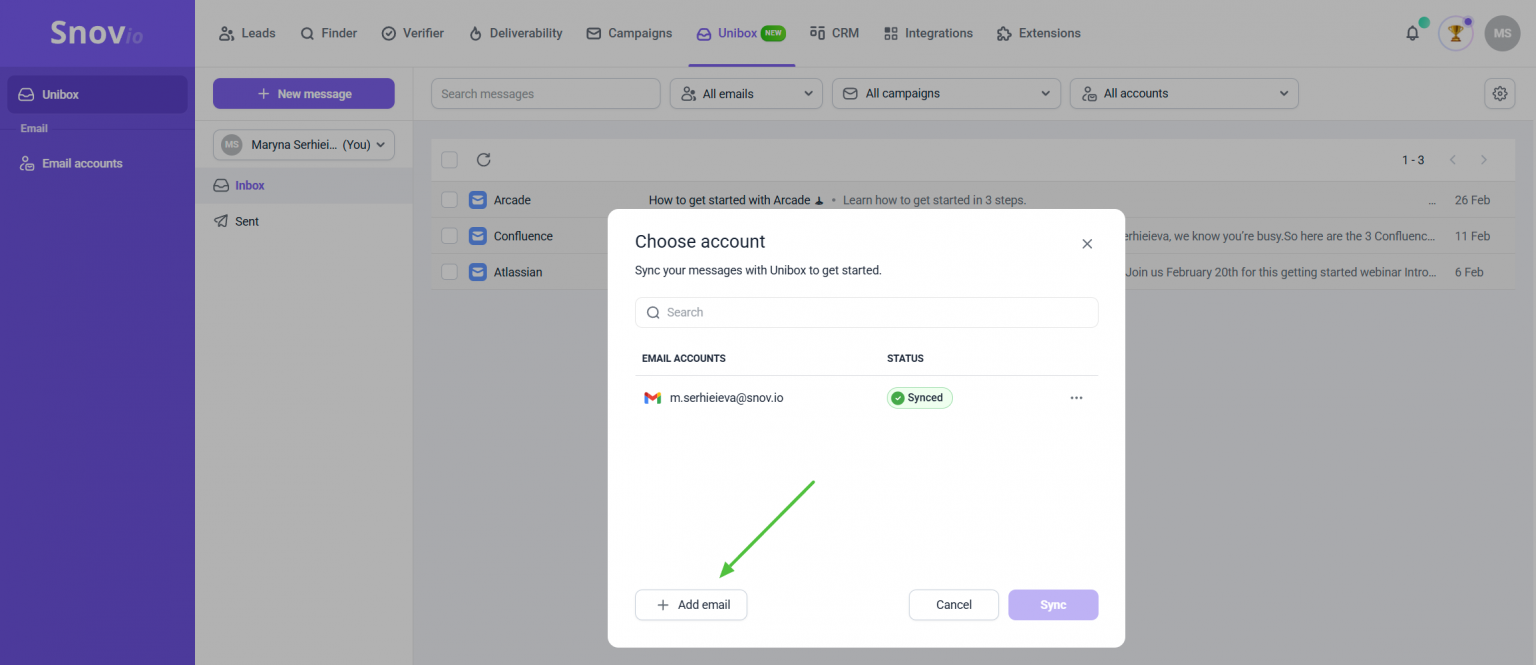The width and height of the screenshot is (1536, 665).
Task: Click the Snov.io logo
Action: [x=97, y=33]
